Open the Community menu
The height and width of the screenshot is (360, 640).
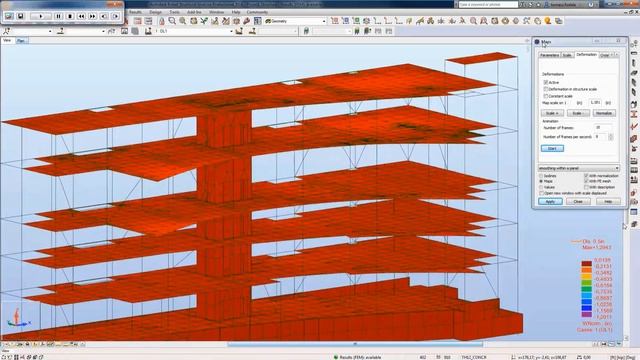click(x=257, y=12)
